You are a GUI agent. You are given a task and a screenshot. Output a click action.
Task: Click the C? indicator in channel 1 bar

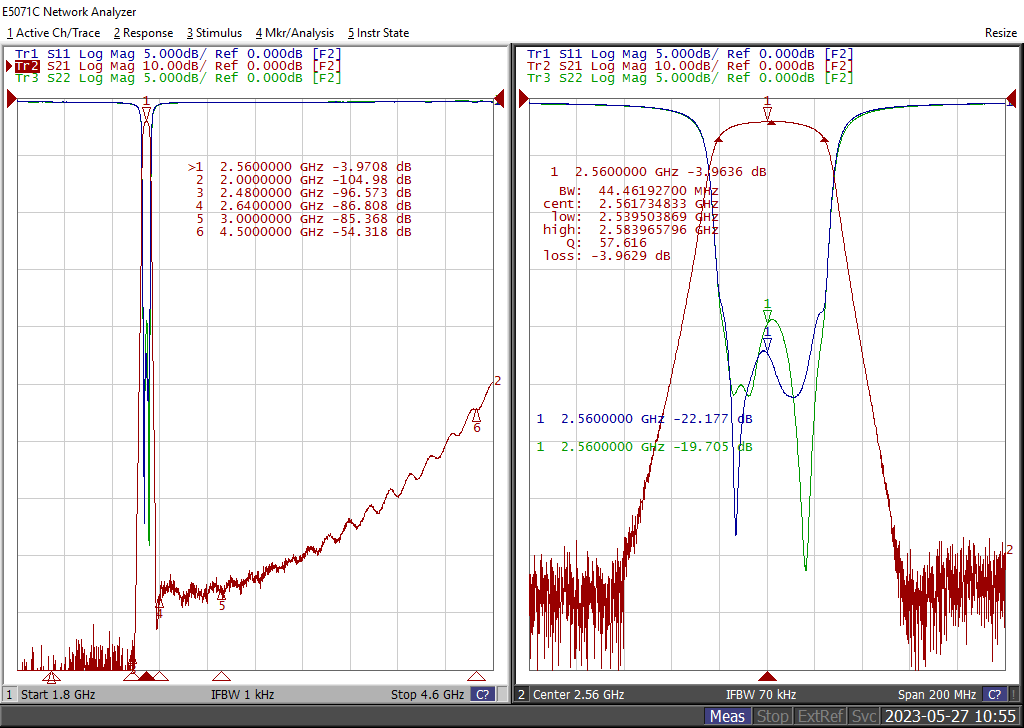point(482,694)
